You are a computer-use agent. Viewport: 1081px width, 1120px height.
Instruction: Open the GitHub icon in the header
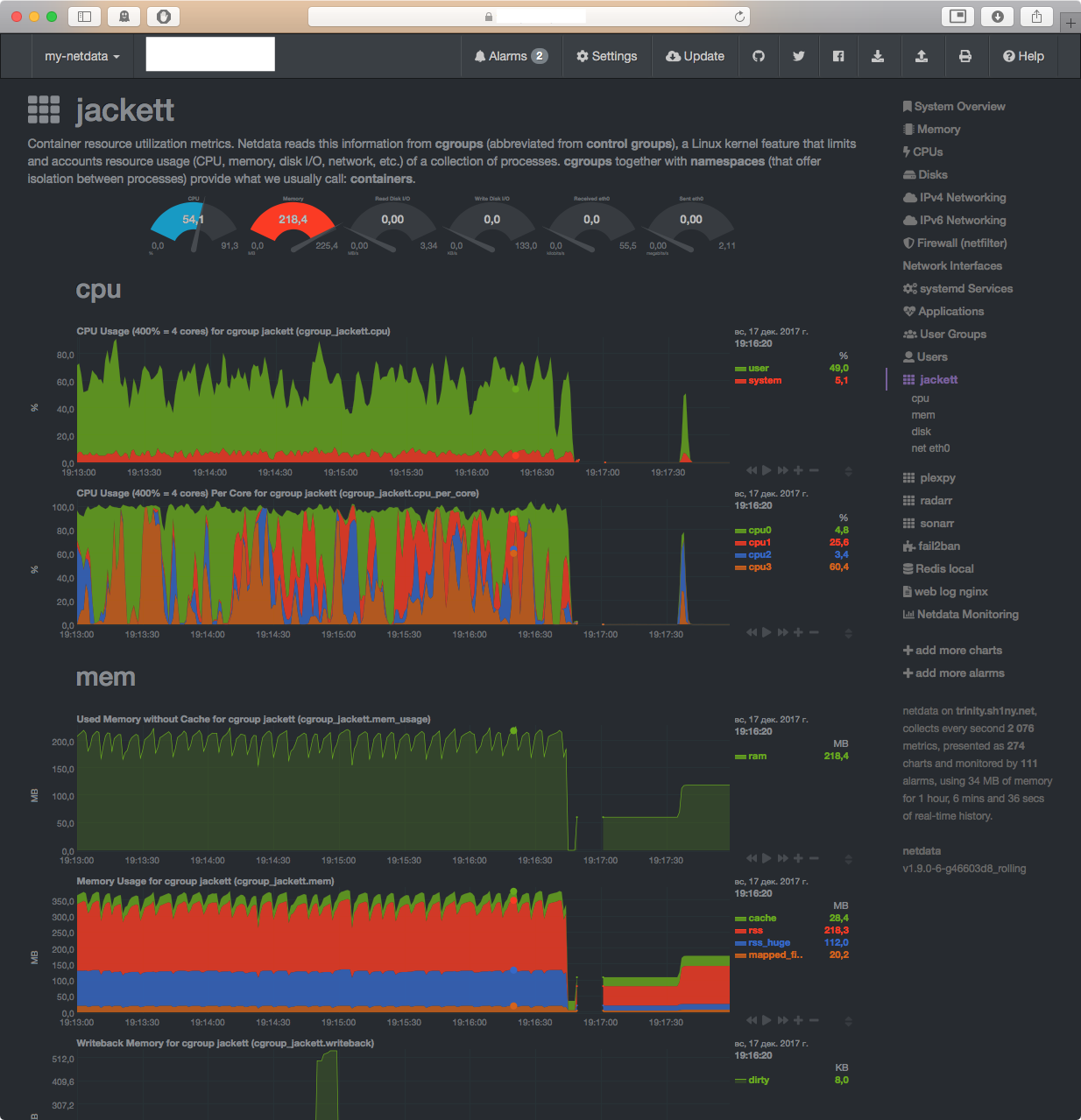click(759, 56)
